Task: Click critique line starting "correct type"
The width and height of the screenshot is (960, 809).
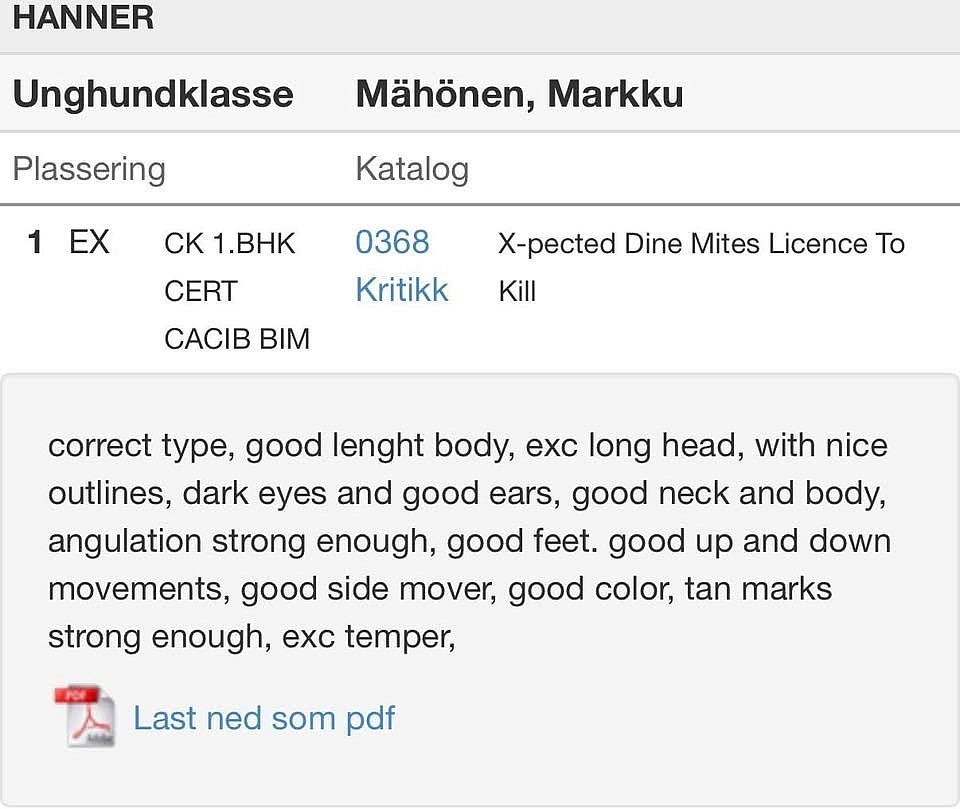Action: tap(467, 445)
